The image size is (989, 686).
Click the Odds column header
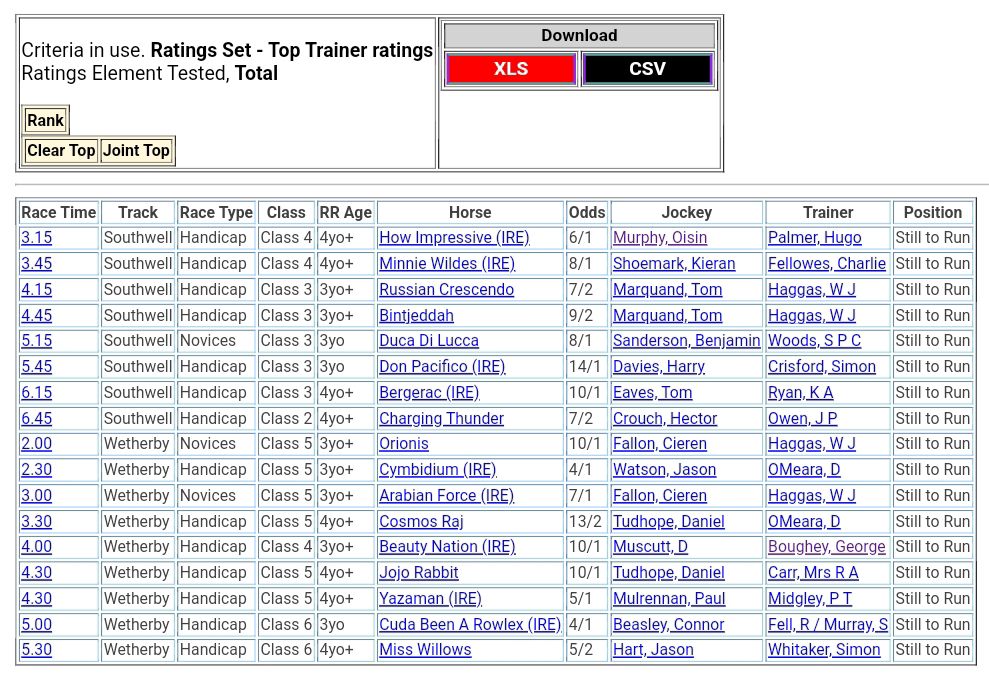pyautogui.click(x=587, y=212)
